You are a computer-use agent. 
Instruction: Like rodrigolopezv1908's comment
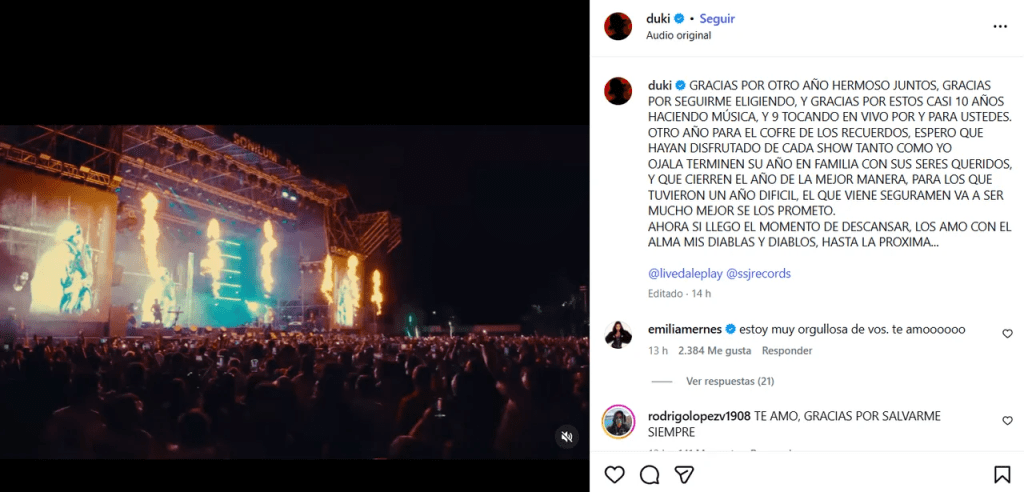coord(1007,421)
